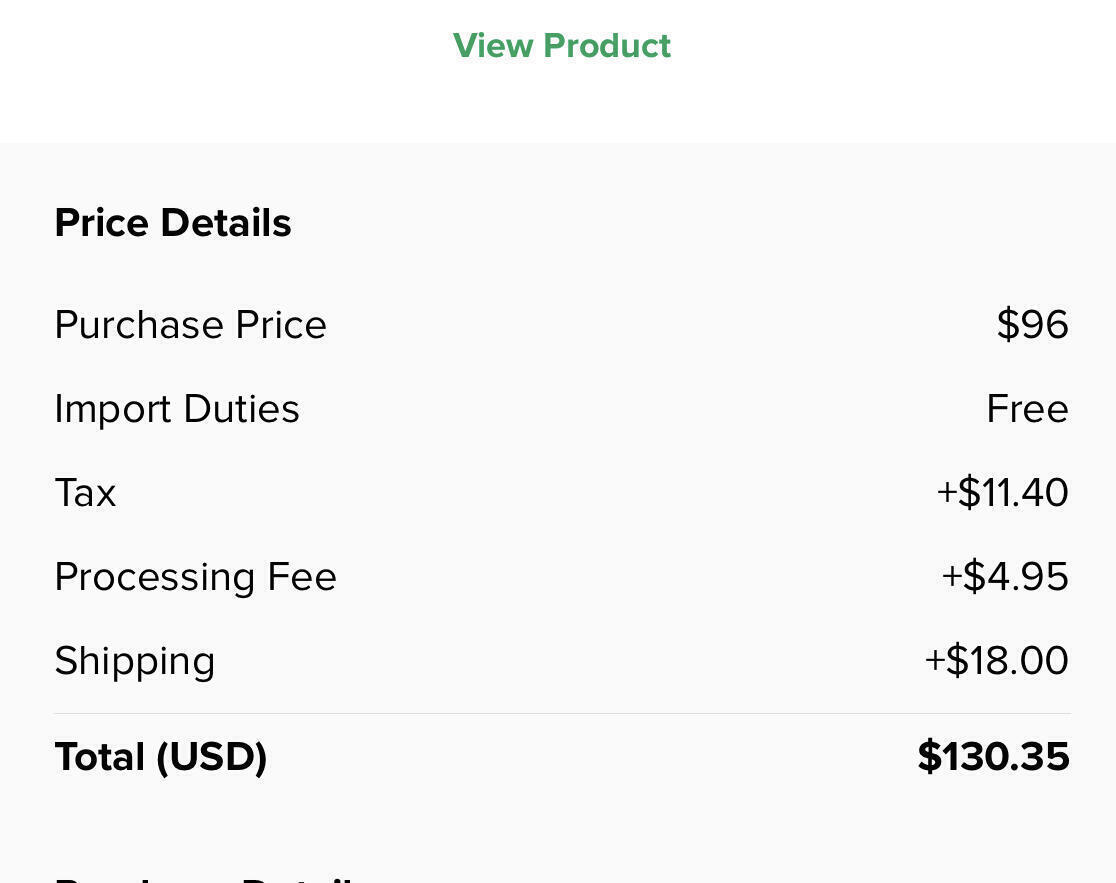
Task: Click the $130.35 total amount
Action: [x=993, y=757]
